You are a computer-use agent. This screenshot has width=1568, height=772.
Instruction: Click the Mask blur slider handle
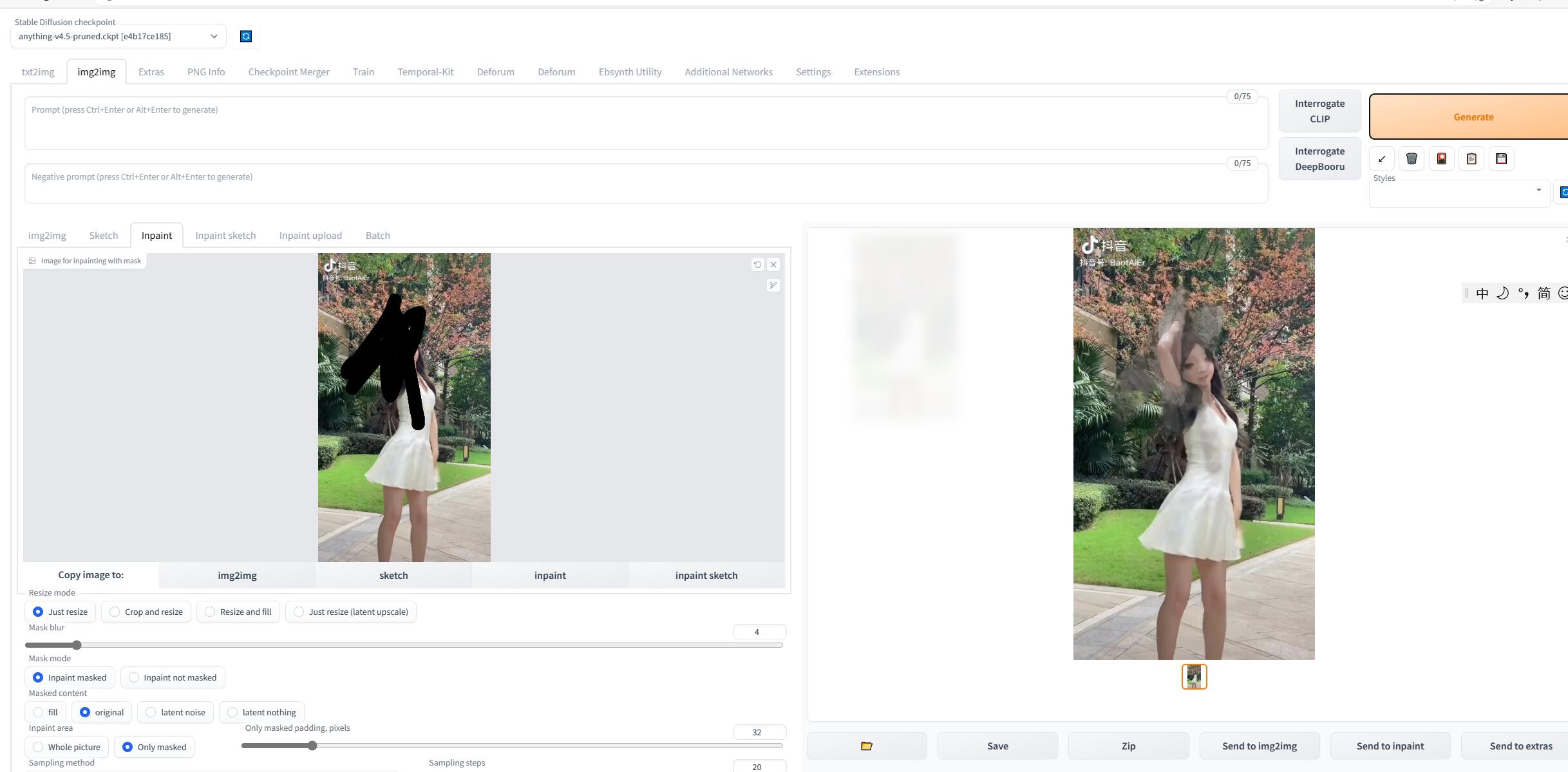point(77,645)
